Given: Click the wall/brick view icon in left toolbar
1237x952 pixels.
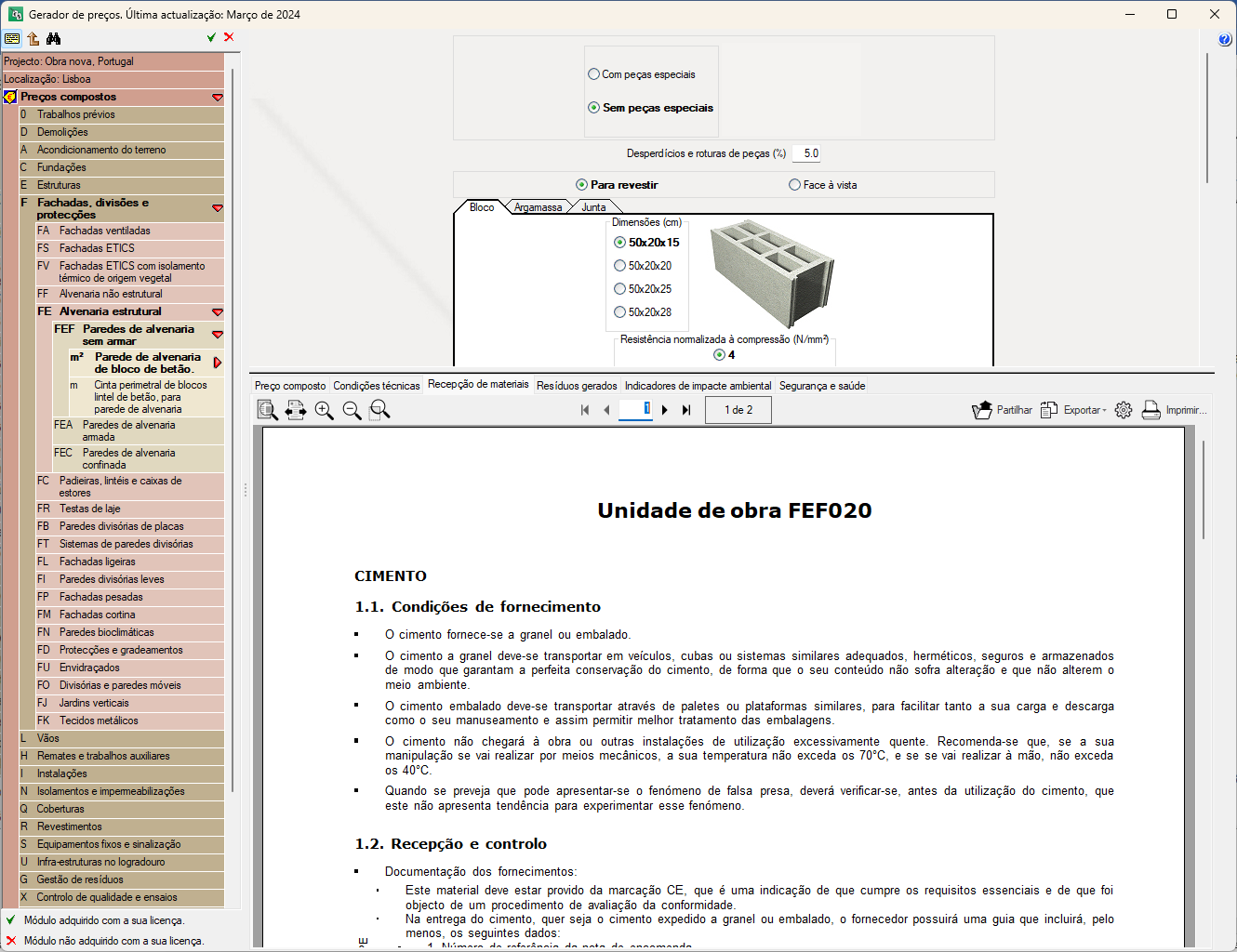Looking at the screenshot, I should (x=12, y=38).
